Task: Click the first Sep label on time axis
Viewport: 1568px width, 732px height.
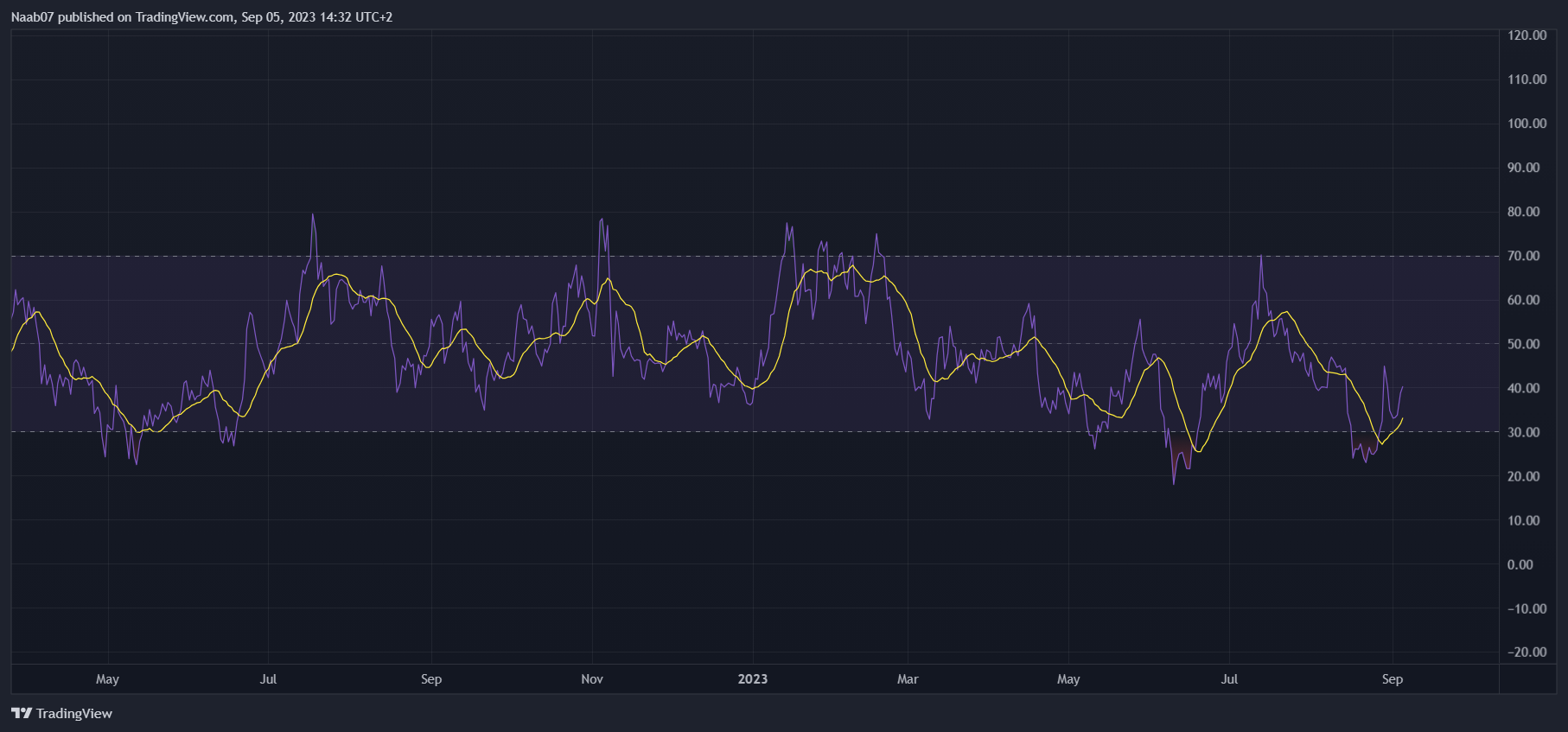Action: pyautogui.click(x=431, y=679)
